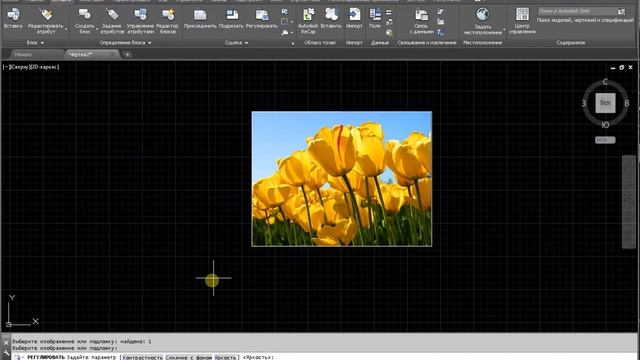
Task: Open the data extraction icon below update fields
Action: point(441,32)
